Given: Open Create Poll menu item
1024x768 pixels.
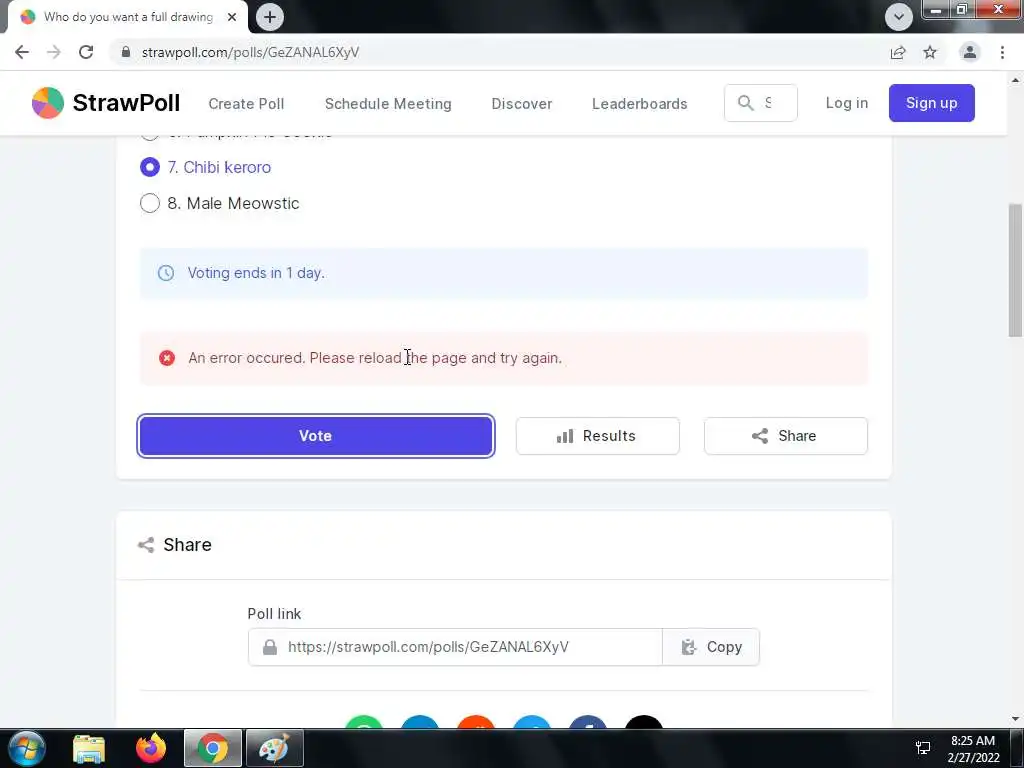Looking at the screenshot, I should click(246, 104).
